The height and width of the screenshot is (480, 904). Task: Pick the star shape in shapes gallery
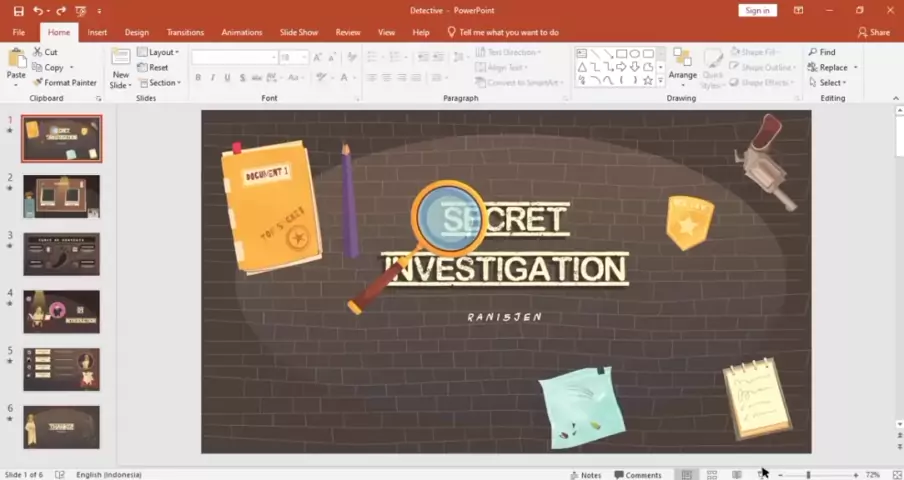(x=648, y=80)
